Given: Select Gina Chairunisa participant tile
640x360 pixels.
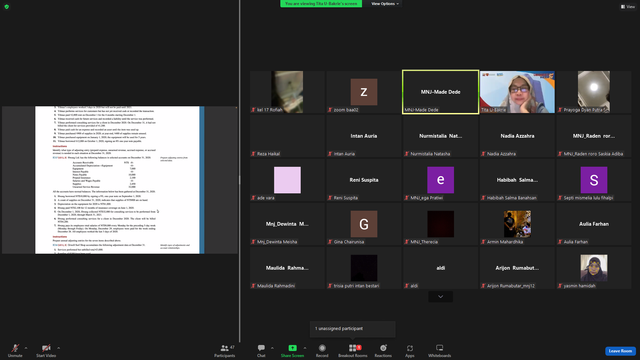Looking at the screenshot, I should [x=364, y=224].
